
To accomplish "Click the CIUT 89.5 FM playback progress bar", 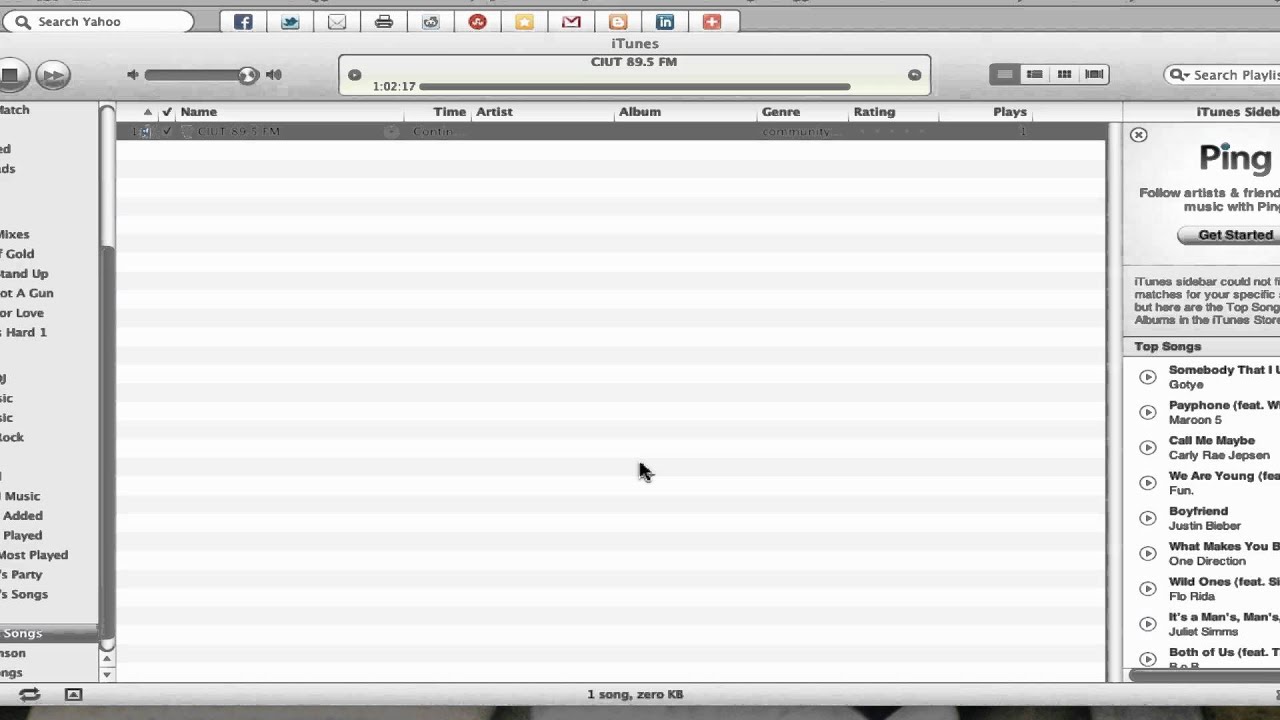I will coord(635,87).
